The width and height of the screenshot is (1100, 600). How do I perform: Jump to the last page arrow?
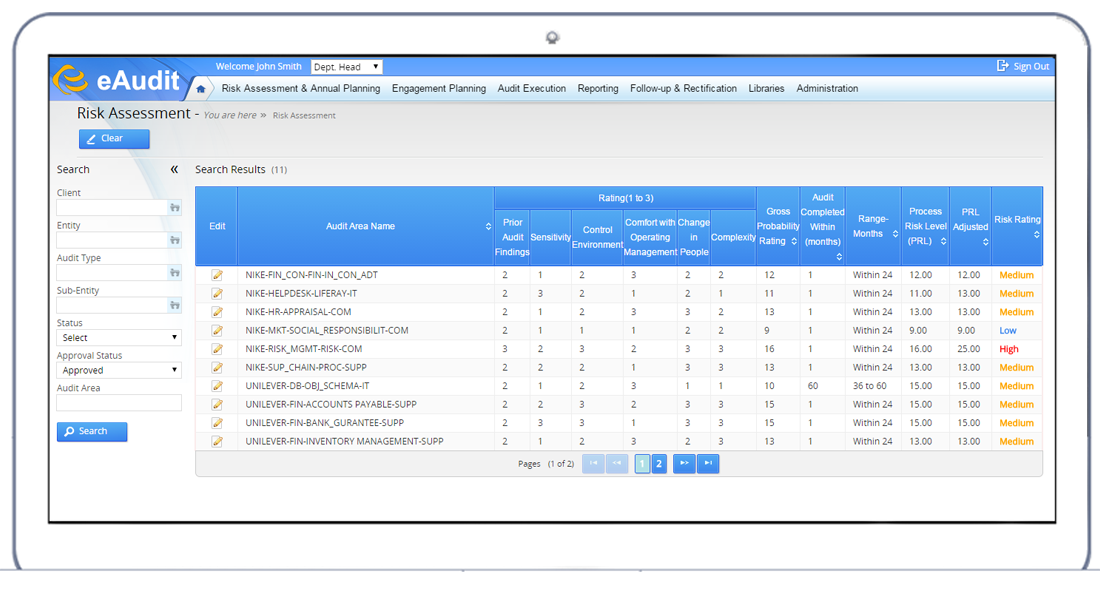point(708,464)
